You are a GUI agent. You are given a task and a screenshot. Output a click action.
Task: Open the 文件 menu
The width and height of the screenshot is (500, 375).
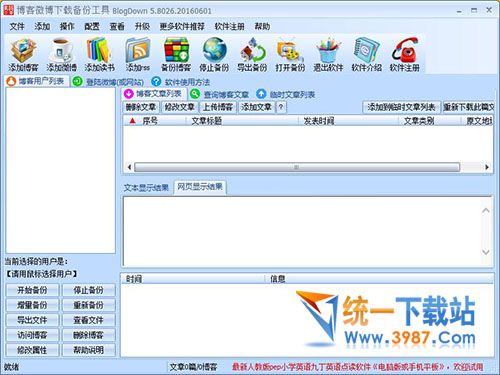(x=17, y=26)
